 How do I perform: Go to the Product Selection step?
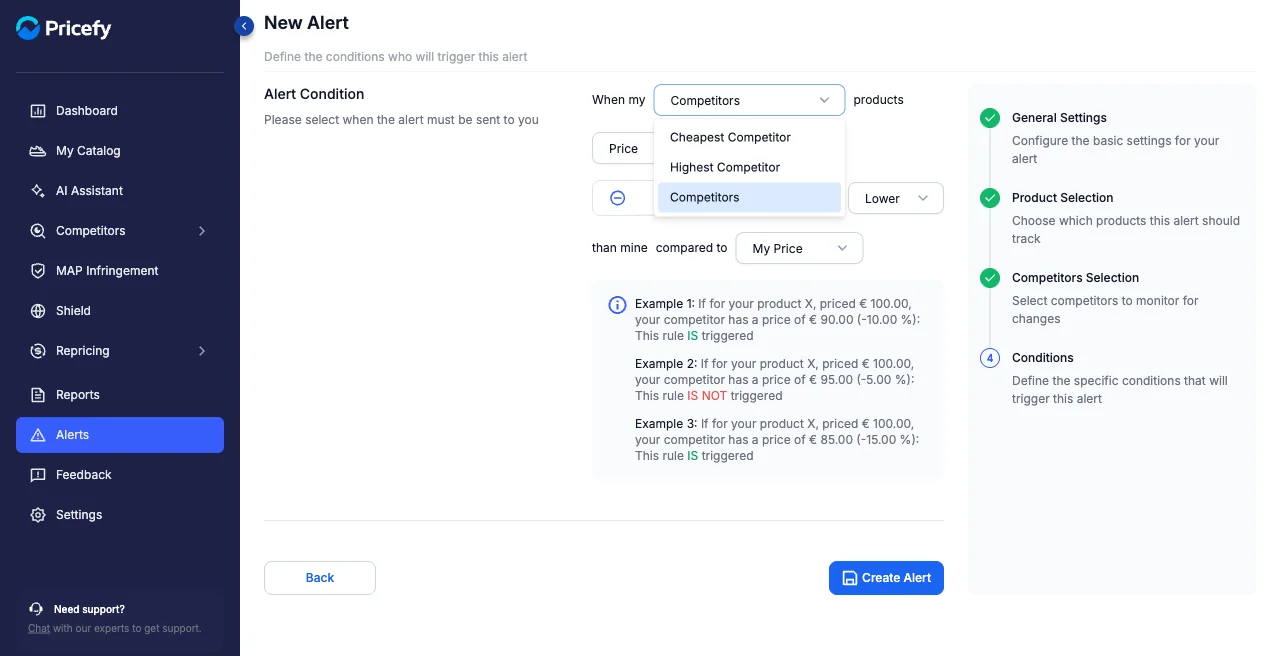point(1062,198)
